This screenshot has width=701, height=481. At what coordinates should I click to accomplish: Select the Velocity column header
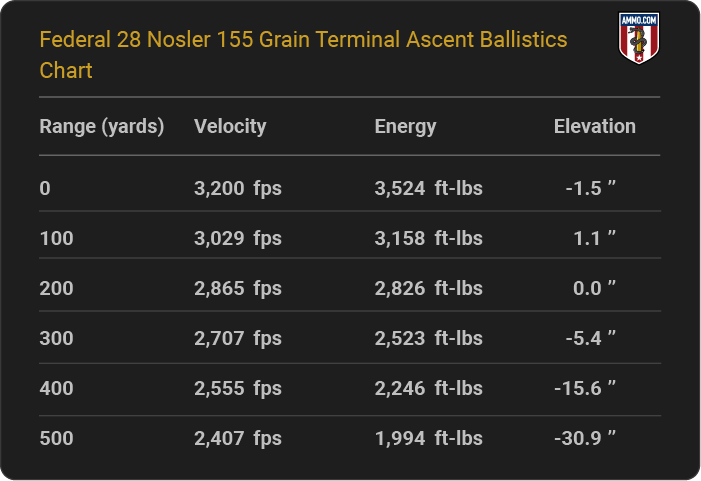[230, 127]
